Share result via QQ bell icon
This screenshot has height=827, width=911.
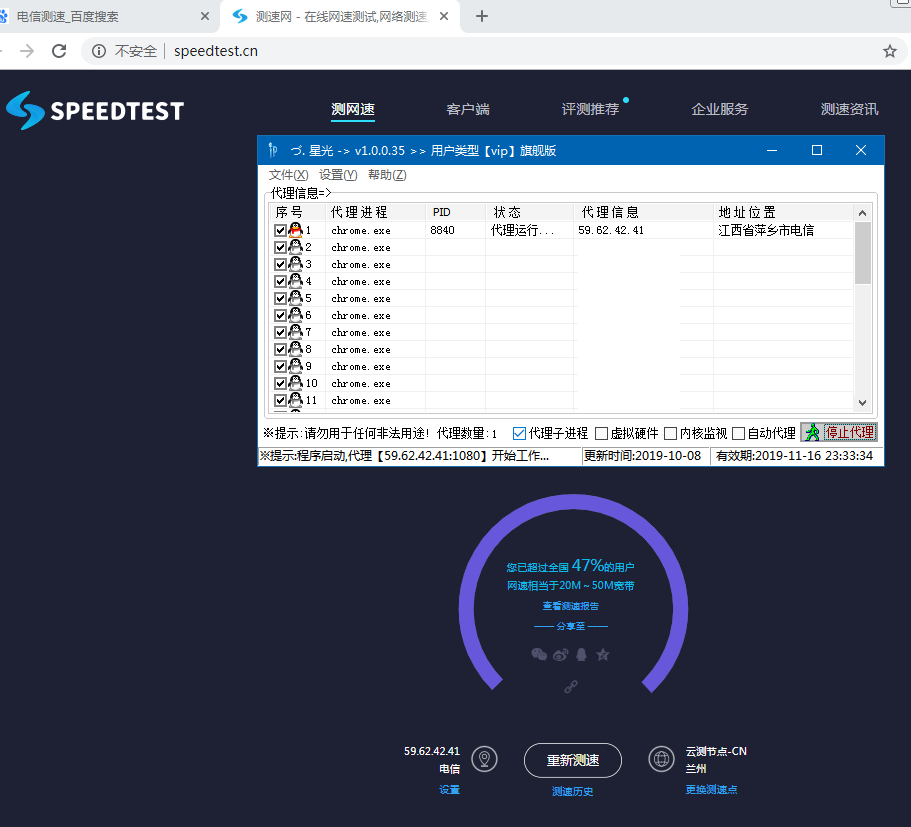coord(581,654)
